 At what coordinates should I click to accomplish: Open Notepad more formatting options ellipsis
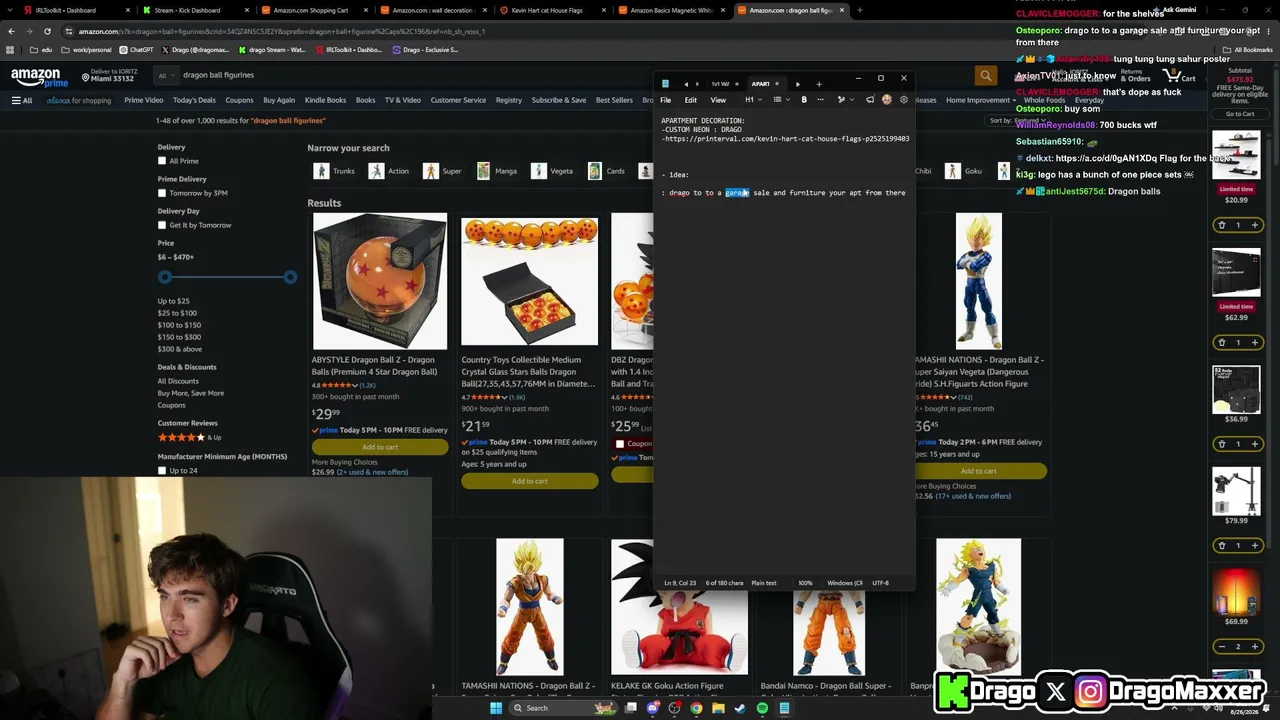click(x=820, y=100)
